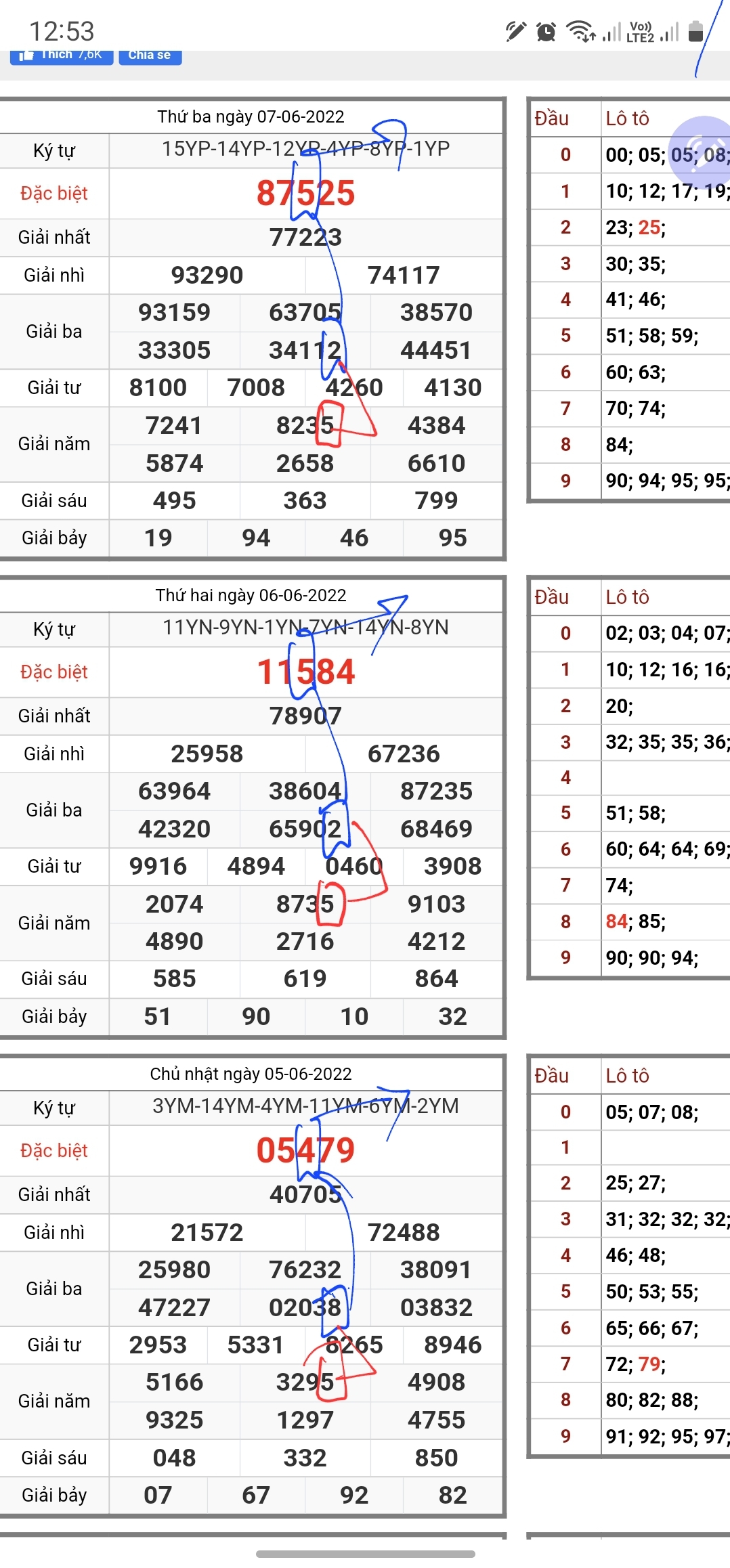The image size is (730, 1568).
Task: Tap fifth prize number 3295
Action: pyautogui.click(x=305, y=1382)
